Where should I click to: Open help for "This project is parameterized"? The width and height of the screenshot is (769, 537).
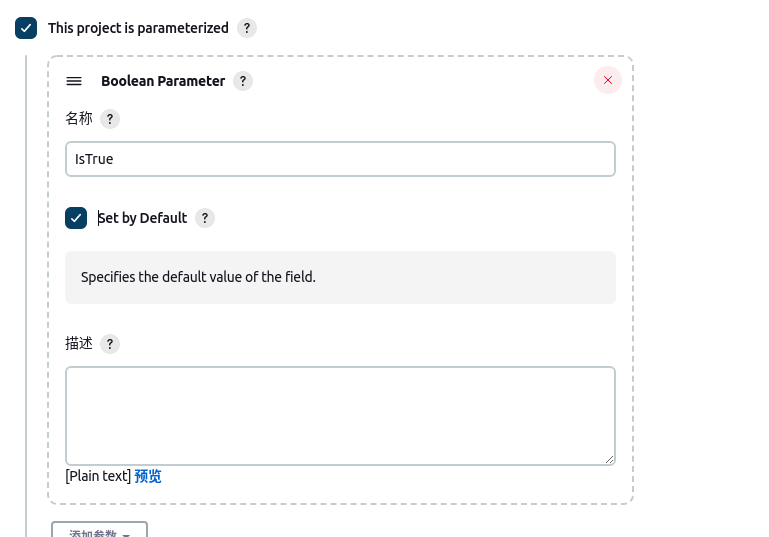[x=247, y=28]
